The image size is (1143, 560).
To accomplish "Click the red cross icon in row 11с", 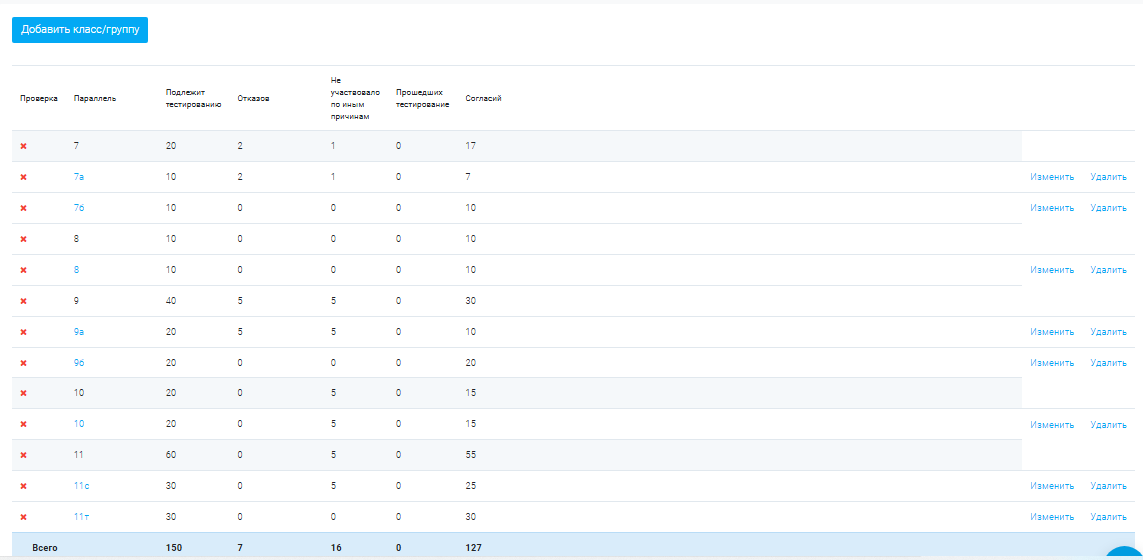I will (x=24, y=486).
